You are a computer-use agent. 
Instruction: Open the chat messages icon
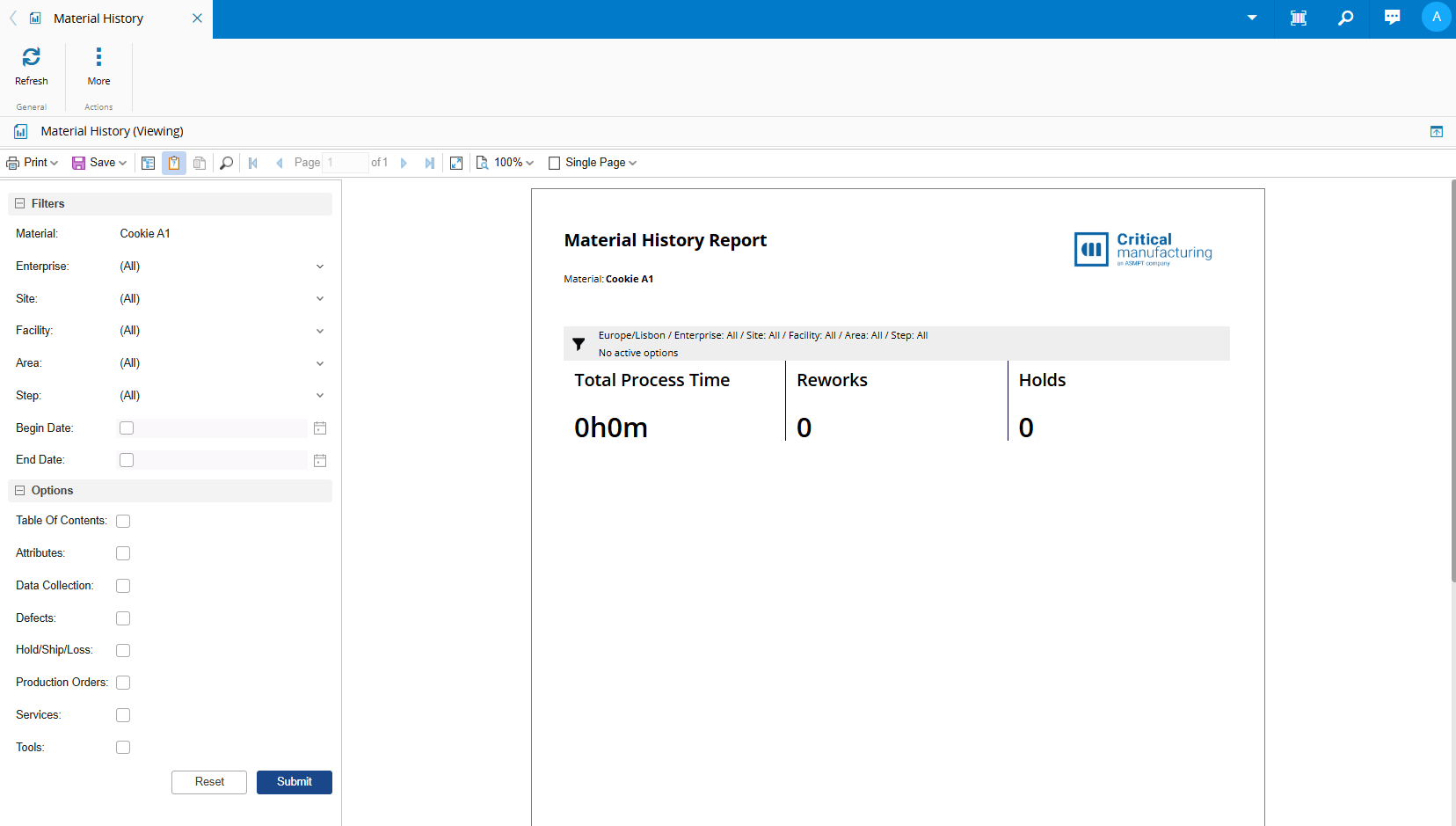[1392, 18]
